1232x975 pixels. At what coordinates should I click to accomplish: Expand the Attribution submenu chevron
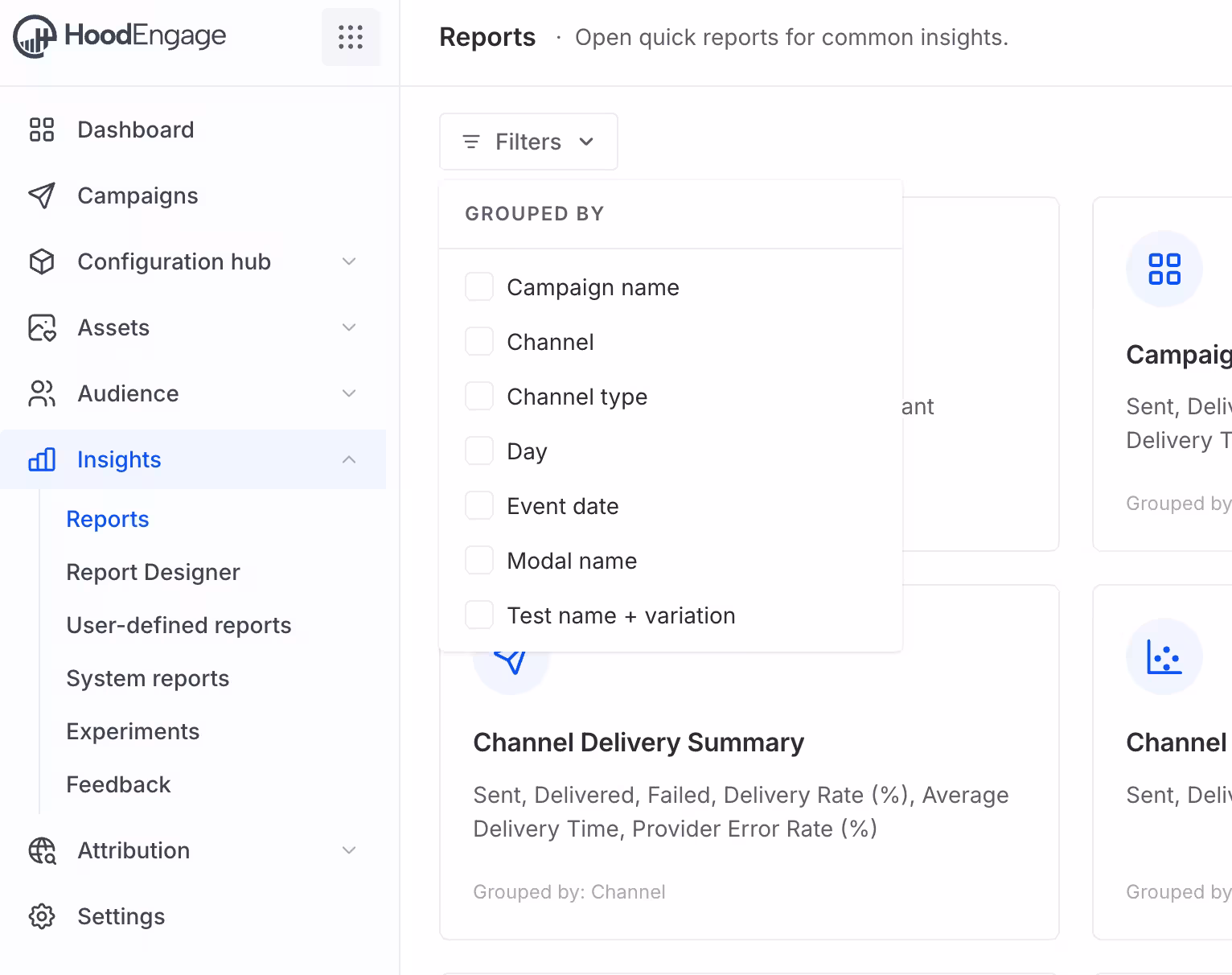[349, 850]
